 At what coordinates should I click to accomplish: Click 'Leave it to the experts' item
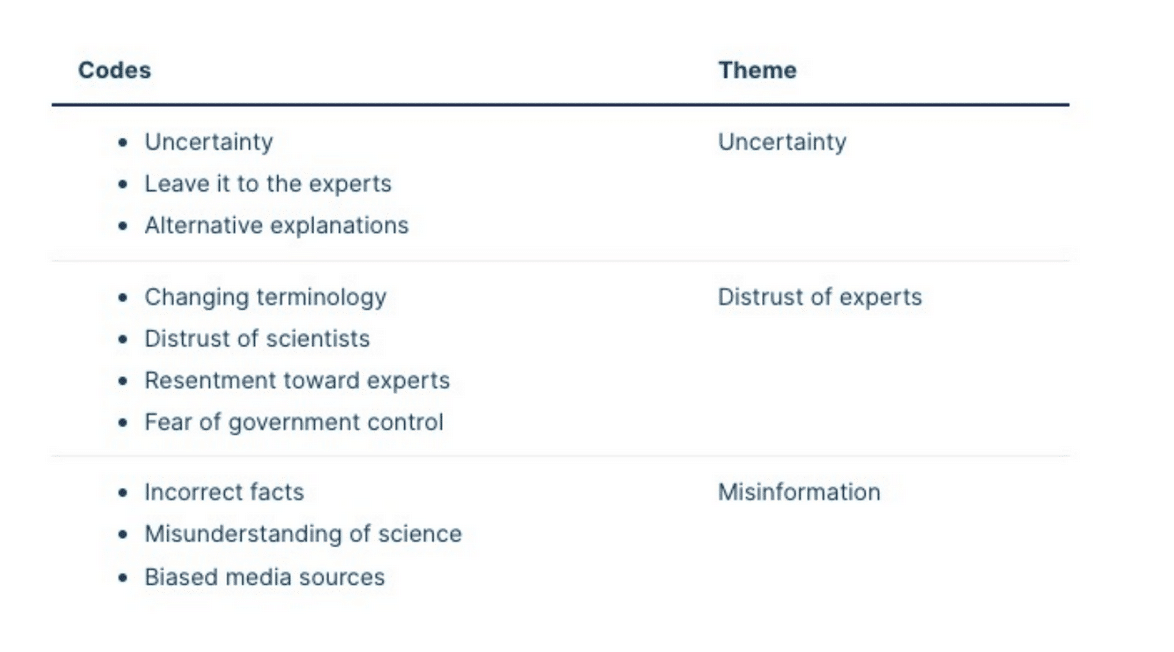point(268,184)
